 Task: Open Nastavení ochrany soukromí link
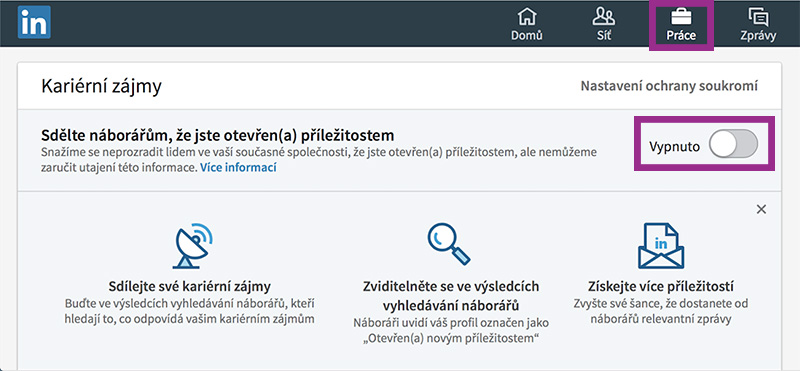tap(669, 86)
